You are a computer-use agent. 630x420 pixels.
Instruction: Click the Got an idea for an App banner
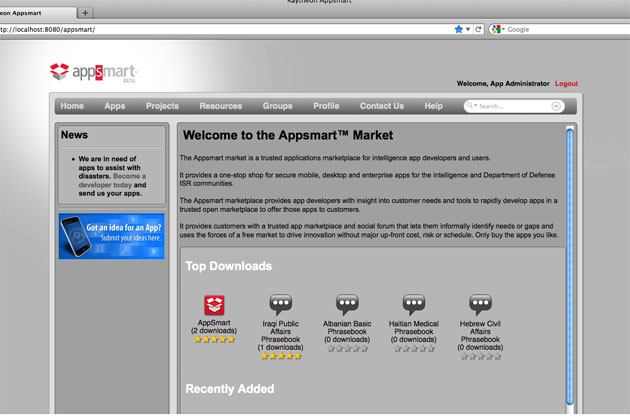pyautogui.click(x=112, y=236)
